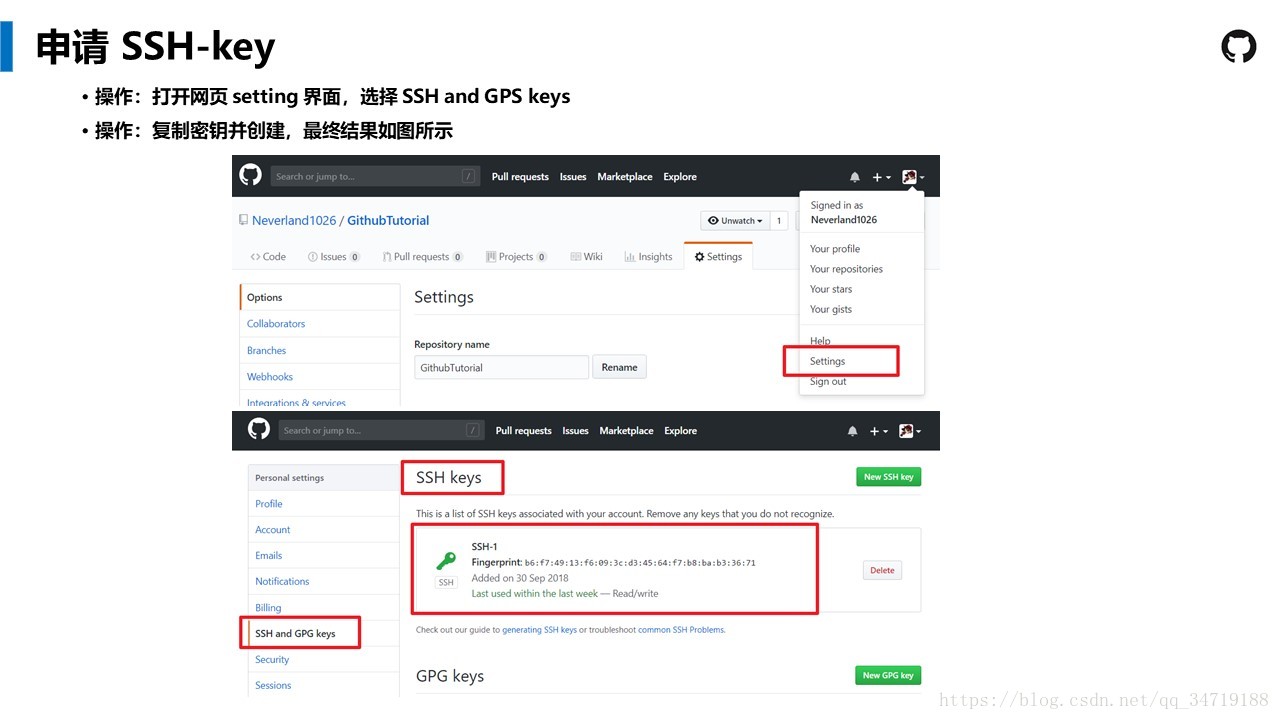The height and width of the screenshot is (720, 1280).
Task: Switch to the repository Issues 0 tab
Action: [x=334, y=257]
